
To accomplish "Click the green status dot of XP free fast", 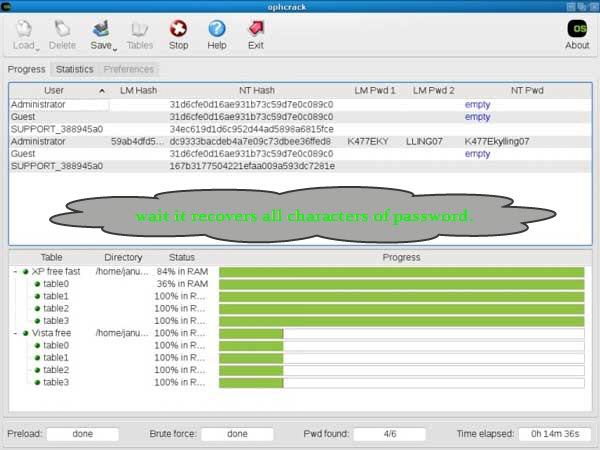I will tap(26, 272).
